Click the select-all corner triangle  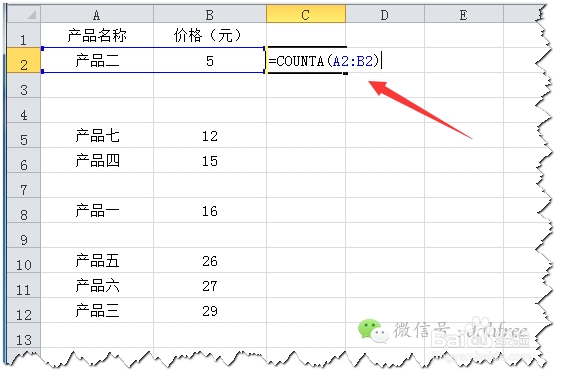click(32, 15)
